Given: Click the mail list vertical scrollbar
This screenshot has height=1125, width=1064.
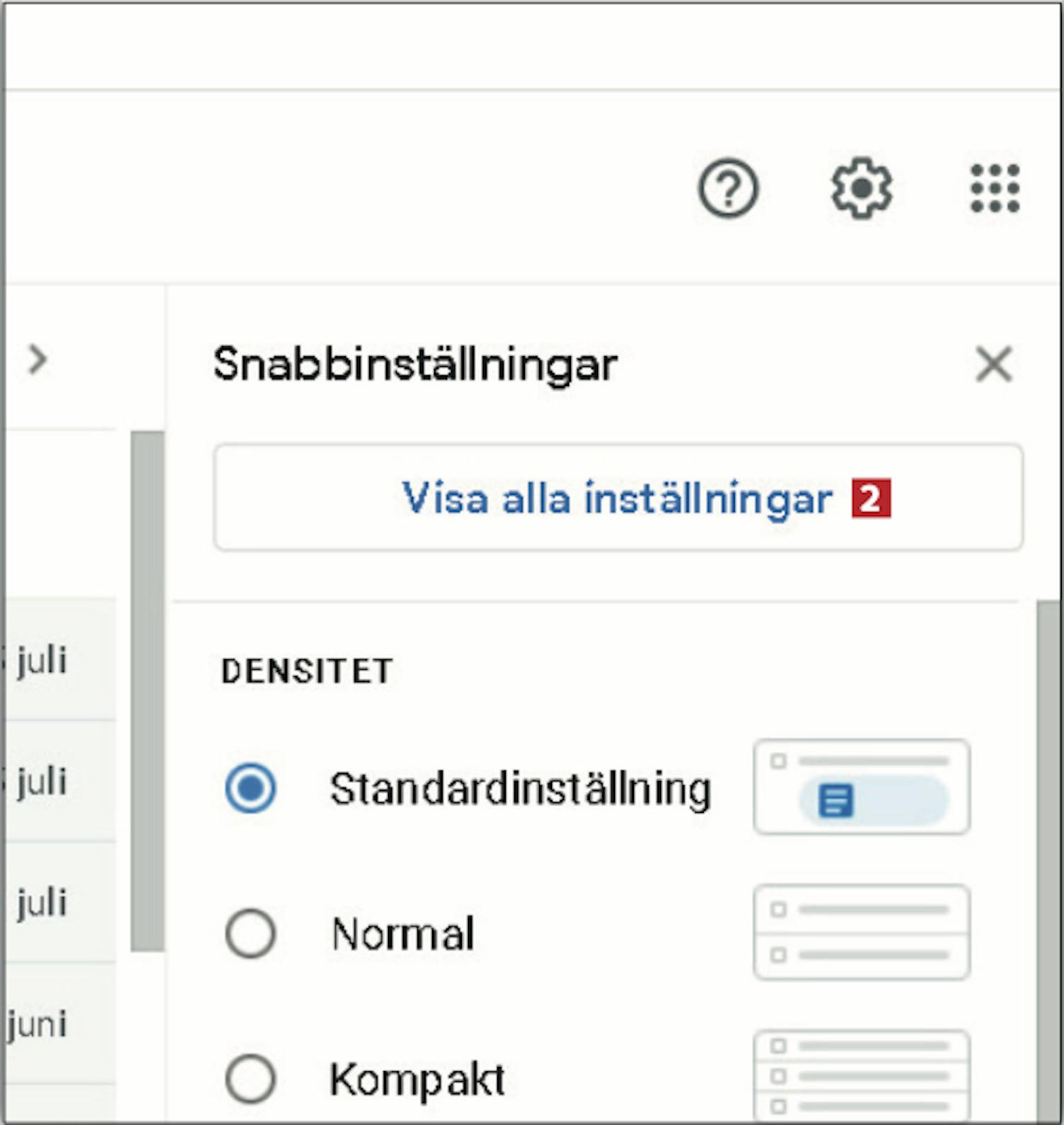Looking at the screenshot, I should coord(148,690).
